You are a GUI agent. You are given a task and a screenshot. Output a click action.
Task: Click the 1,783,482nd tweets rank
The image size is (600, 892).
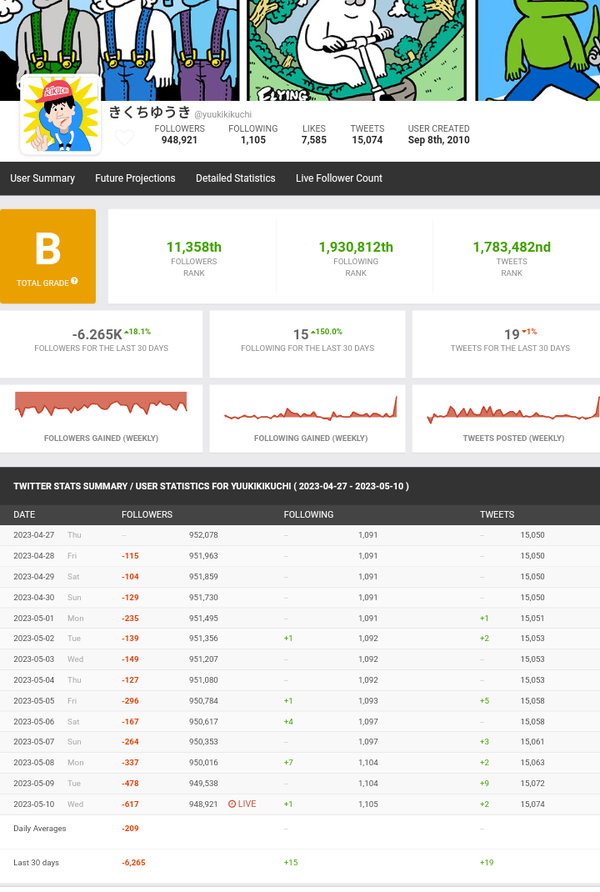512,247
